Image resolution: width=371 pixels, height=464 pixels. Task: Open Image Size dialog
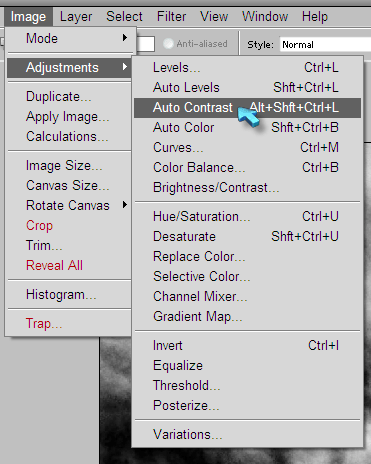69,166
